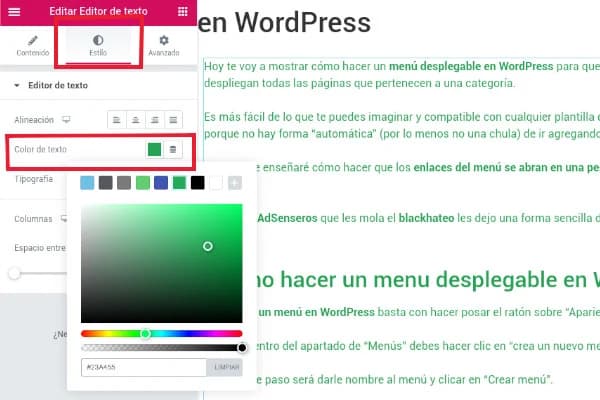This screenshot has height=400, width=600.
Task: Pick the medium gray preset swatch
Action: click(x=124, y=183)
